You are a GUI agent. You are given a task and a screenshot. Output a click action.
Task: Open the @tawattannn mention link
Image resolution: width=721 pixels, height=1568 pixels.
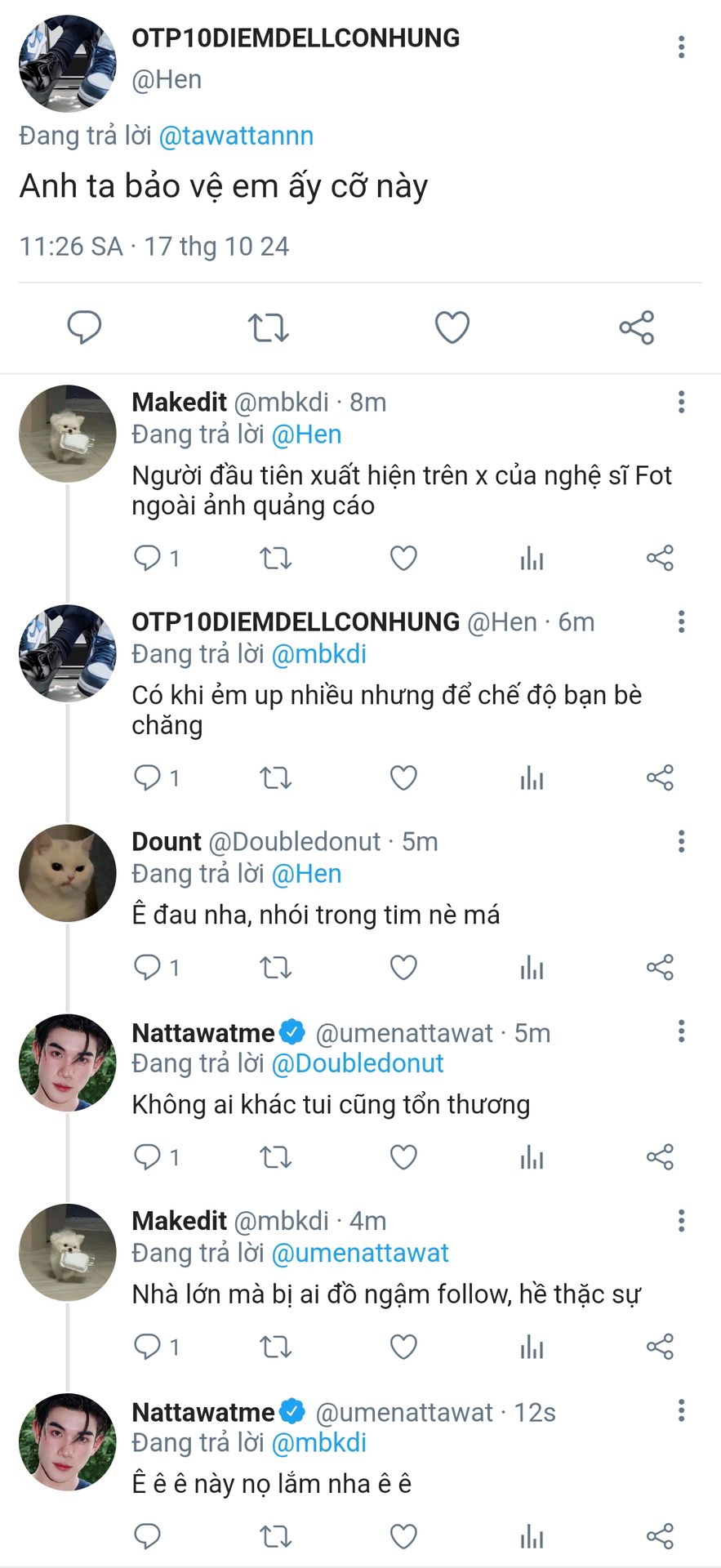[236, 136]
